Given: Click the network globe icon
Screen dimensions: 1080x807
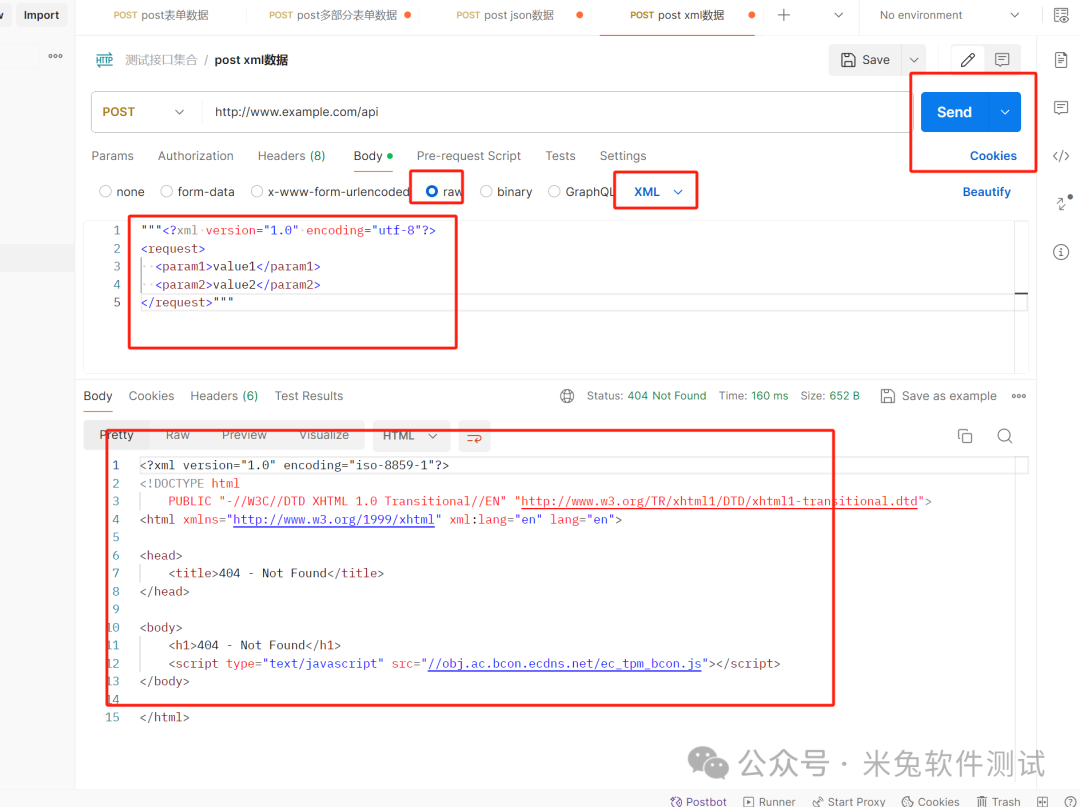Looking at the screenshot, I should [567, 396].
